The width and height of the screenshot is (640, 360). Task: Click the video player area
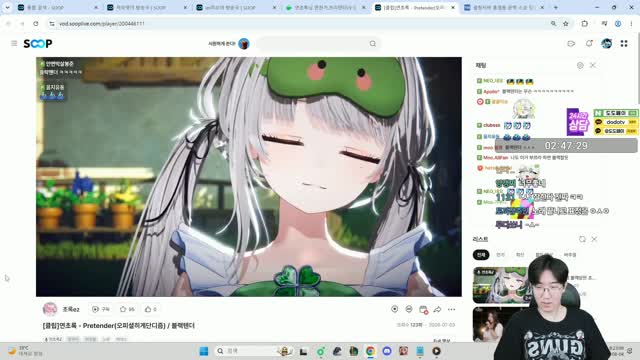click(x=249, y=177)
